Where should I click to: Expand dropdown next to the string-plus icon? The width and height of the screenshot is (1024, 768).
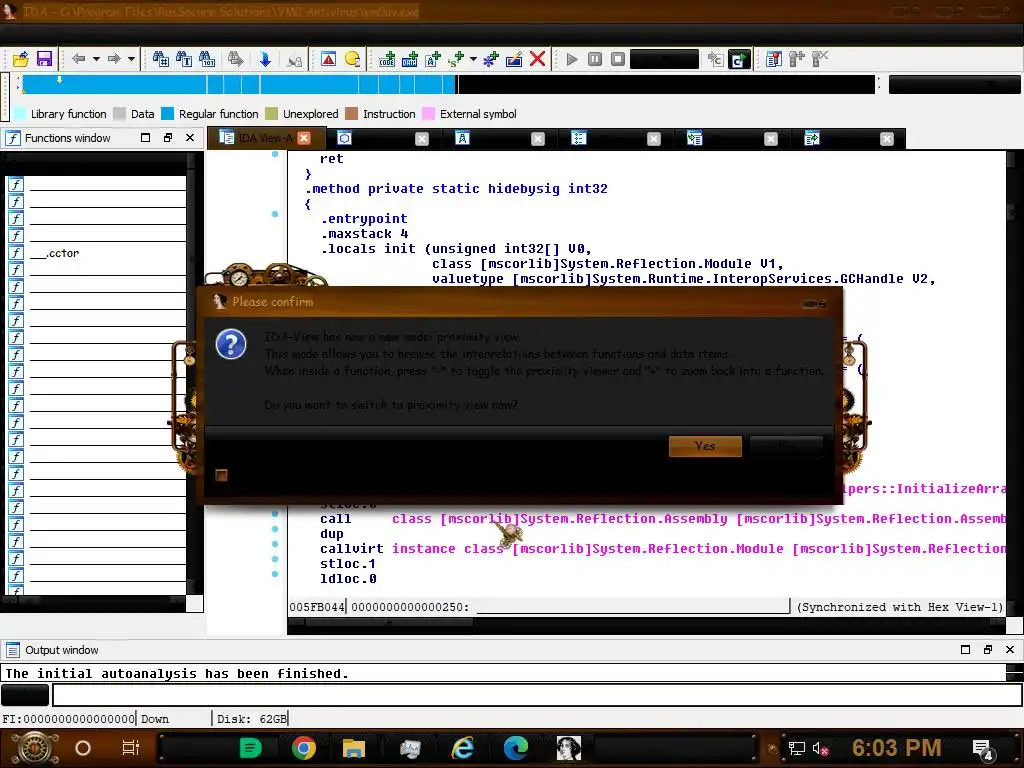(473, 59)
